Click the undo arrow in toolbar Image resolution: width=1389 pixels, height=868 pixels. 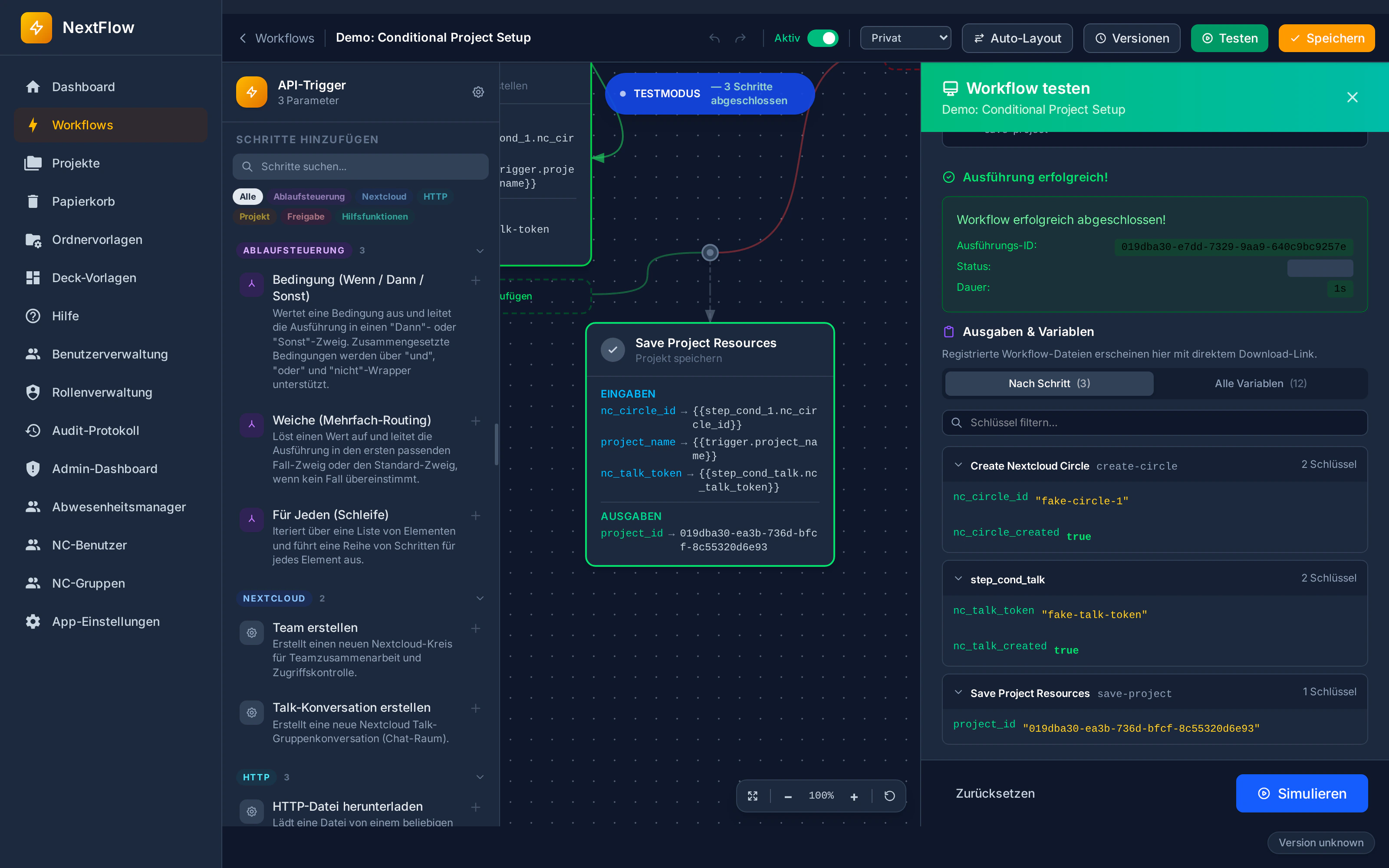coord(714,38)
